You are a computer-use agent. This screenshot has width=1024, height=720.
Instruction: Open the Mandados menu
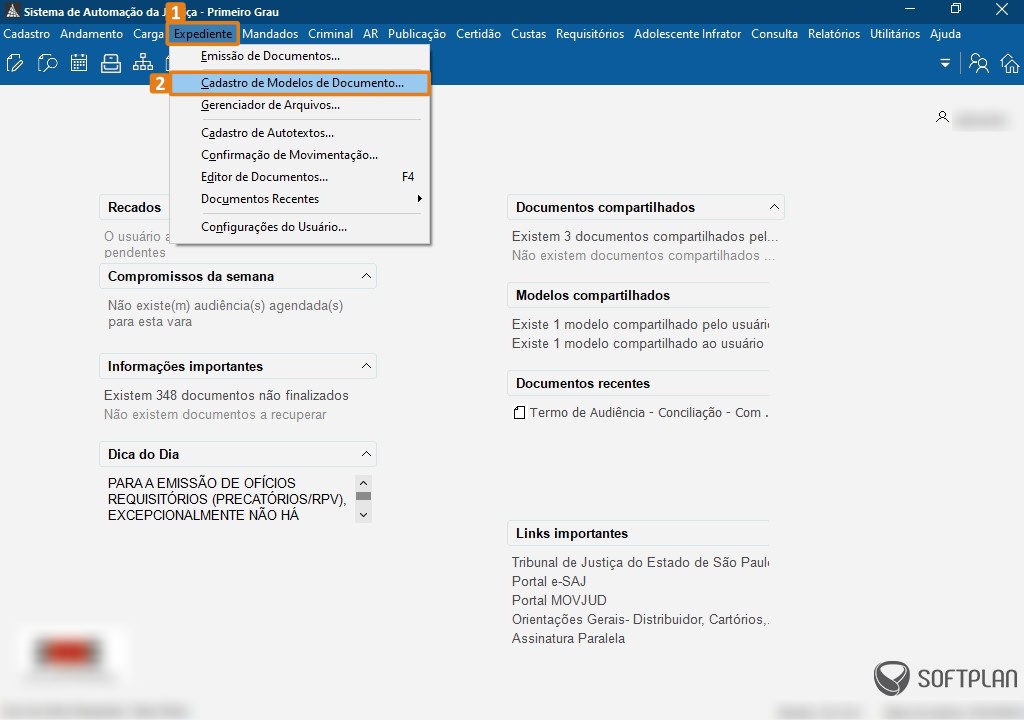point(270,34)
